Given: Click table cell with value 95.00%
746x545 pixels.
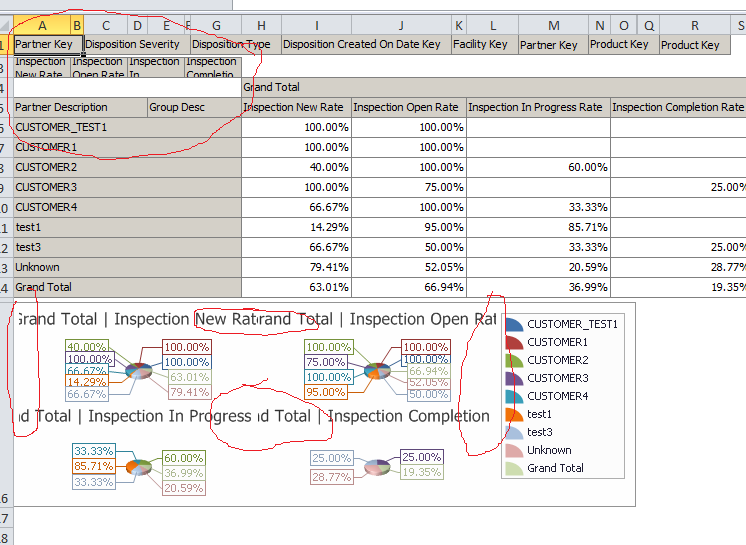Looking at the screenshot, I should tap(409, 227).
